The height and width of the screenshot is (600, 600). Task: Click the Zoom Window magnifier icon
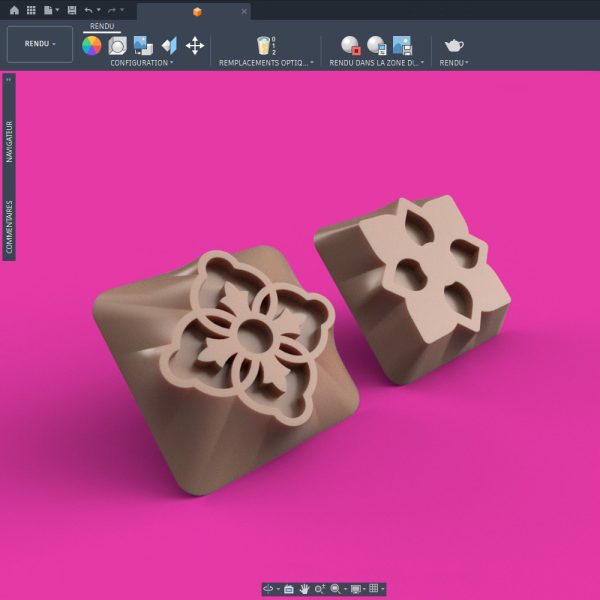pyautogui.click(x=335, y=589)
